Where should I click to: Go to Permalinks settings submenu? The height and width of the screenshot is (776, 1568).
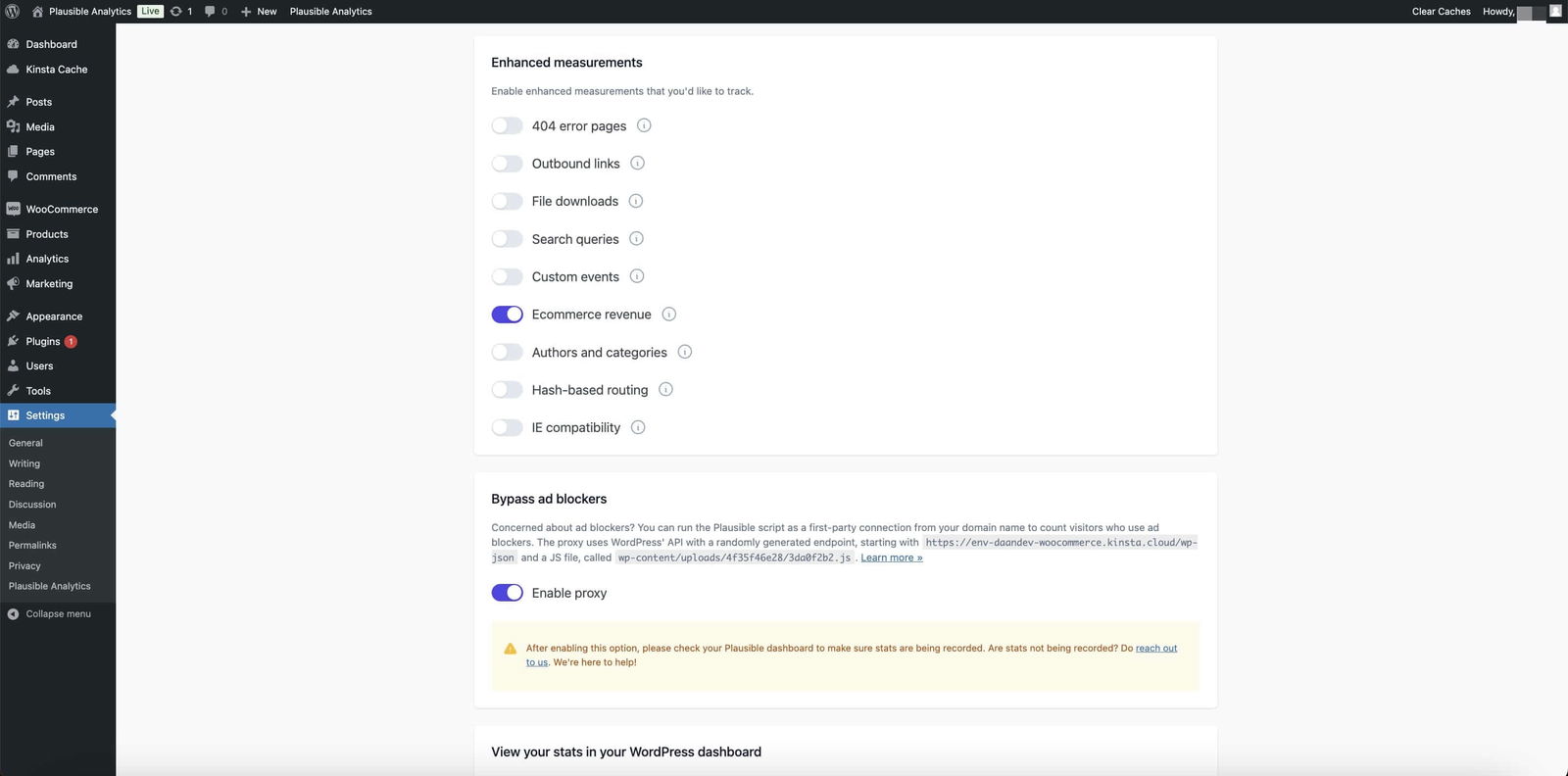(32, 546)
